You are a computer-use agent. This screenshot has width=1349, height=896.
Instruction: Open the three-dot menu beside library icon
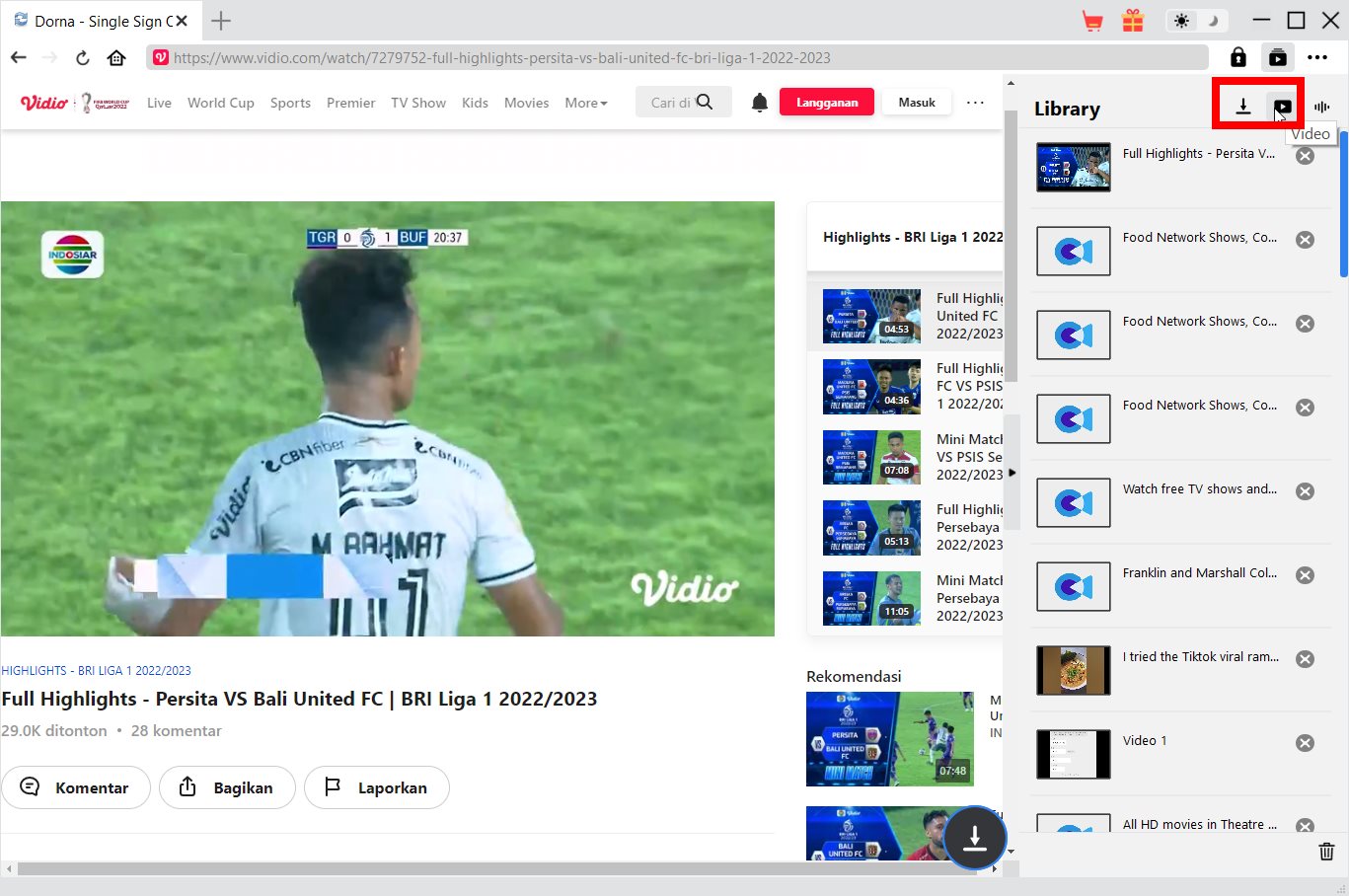coord(1317,57)
